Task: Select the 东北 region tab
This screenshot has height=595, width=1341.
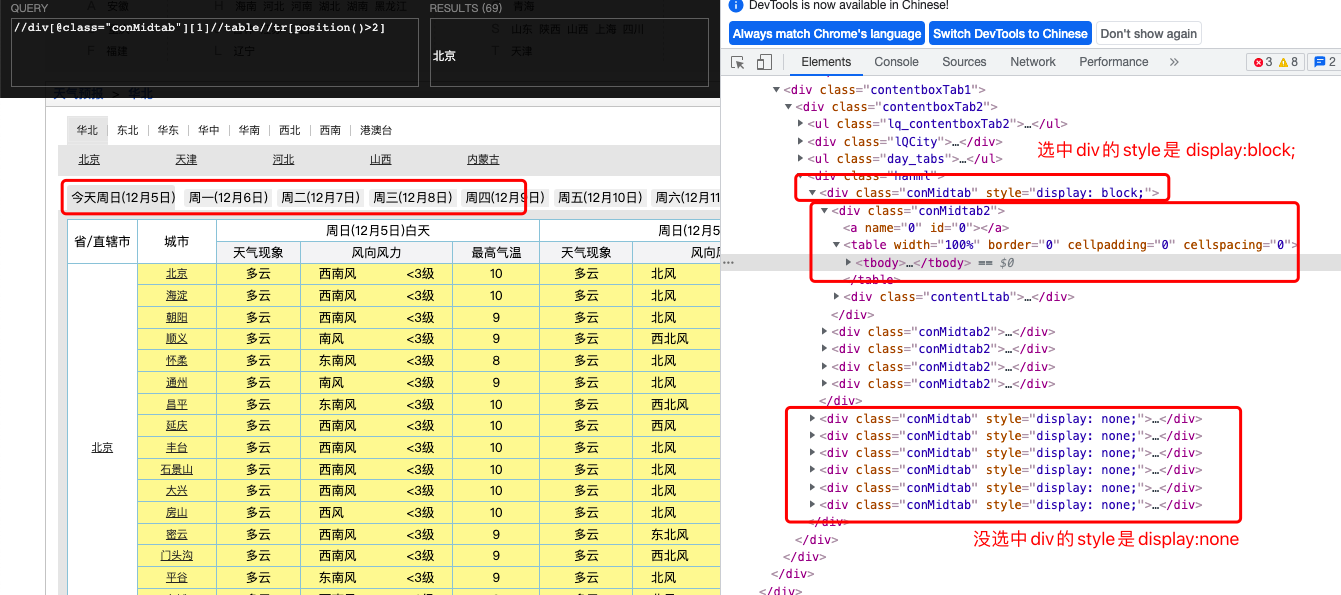Action: [x=128, y=130]
